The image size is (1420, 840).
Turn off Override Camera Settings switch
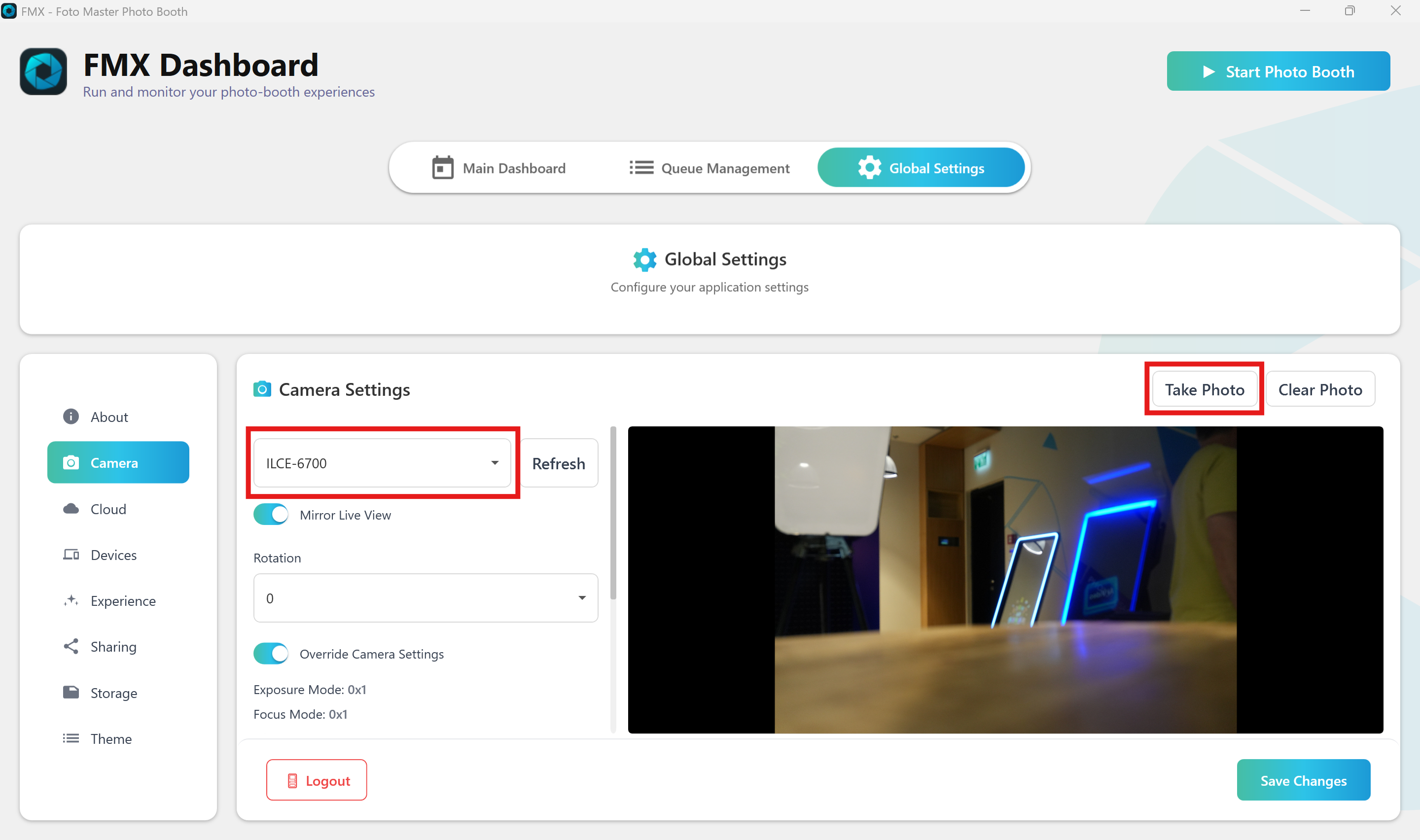(271, 654)
